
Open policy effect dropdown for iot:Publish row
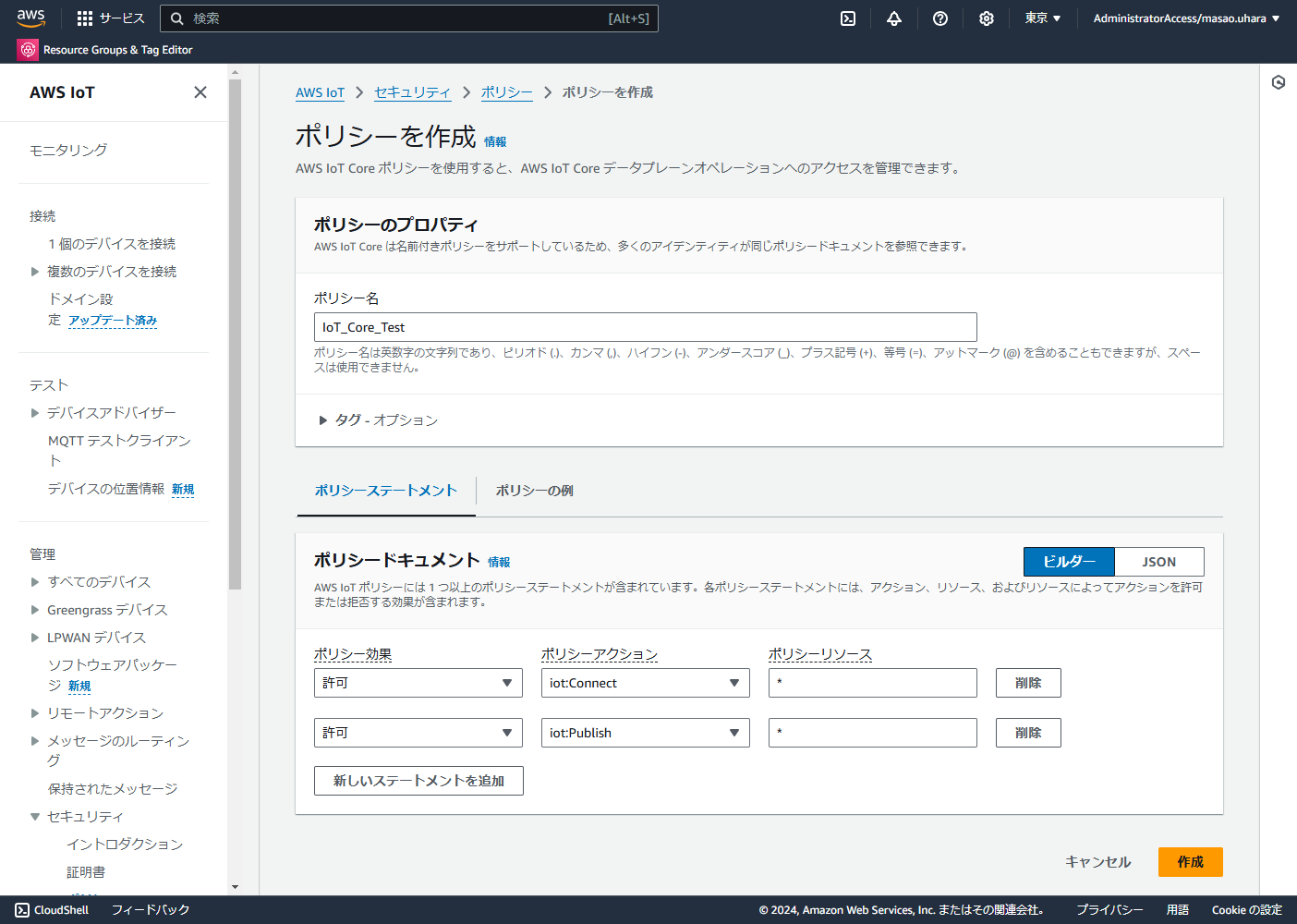pyautogui.click(x=418, y=733)
